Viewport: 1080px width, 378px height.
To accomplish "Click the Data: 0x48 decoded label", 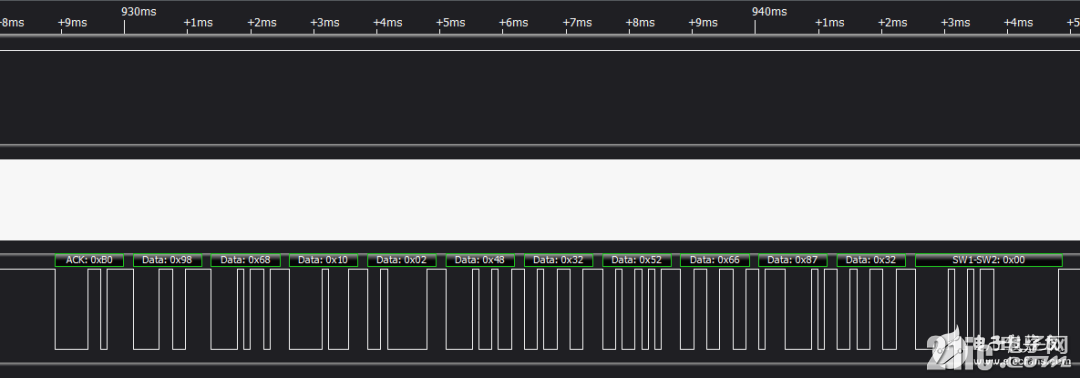I will coord(480,260).
